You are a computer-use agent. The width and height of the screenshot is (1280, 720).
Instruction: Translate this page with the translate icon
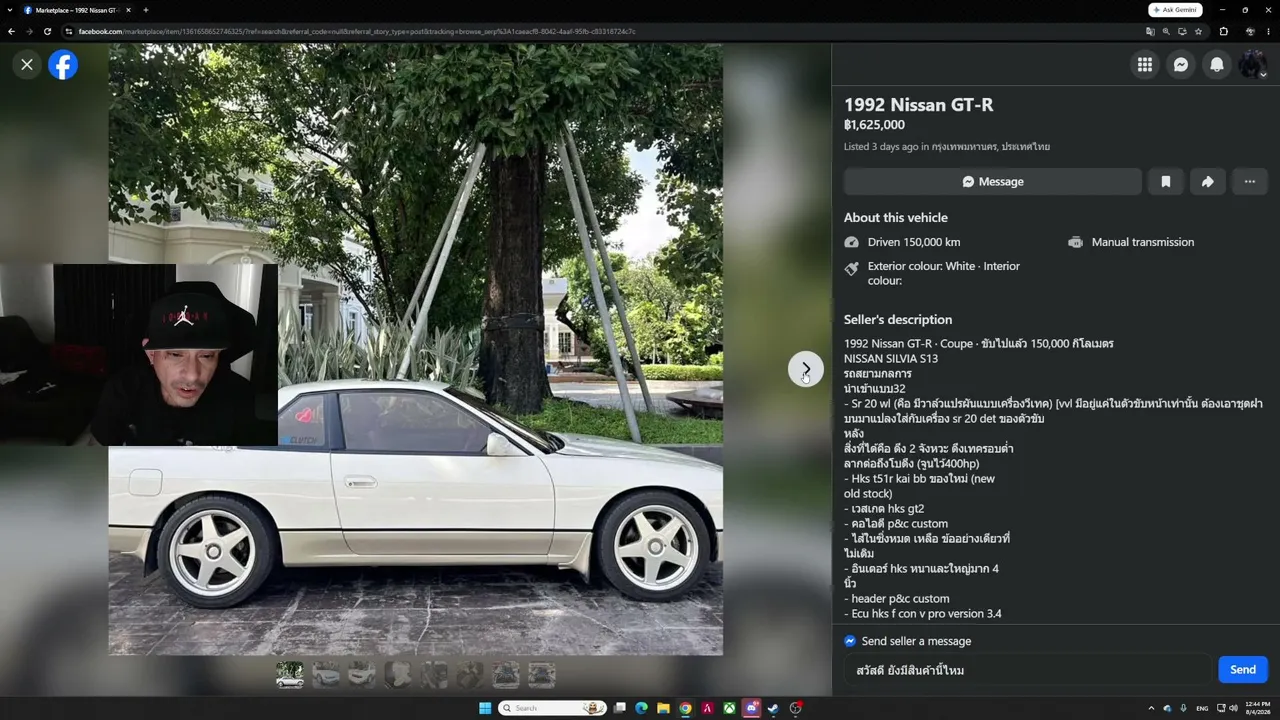pos(1150,31)
